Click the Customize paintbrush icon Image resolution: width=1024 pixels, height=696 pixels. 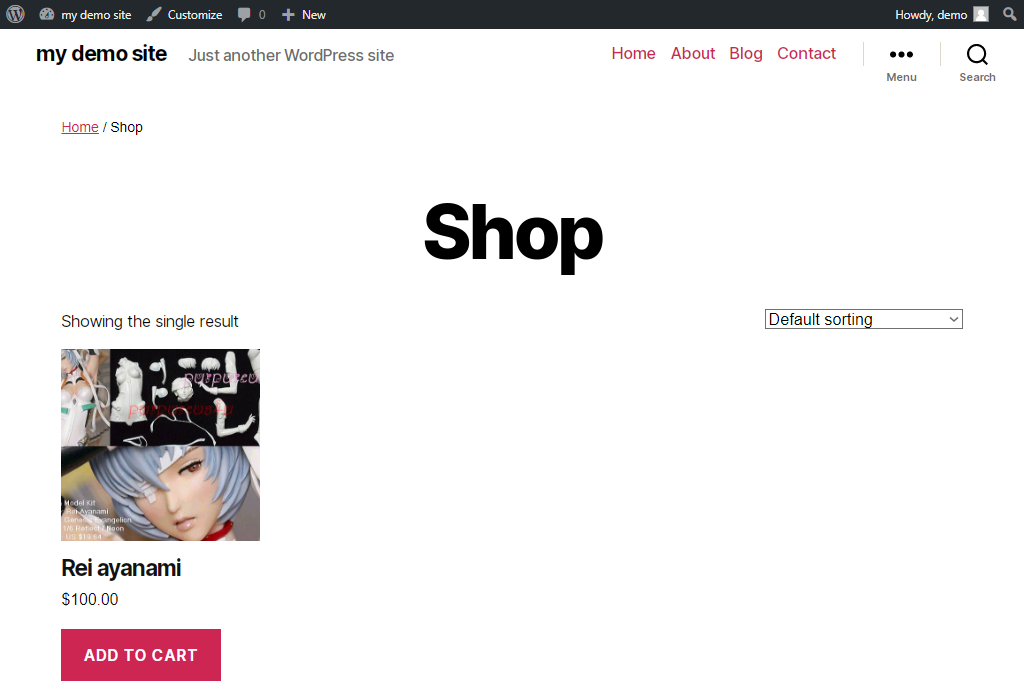(x=153, y=14)
